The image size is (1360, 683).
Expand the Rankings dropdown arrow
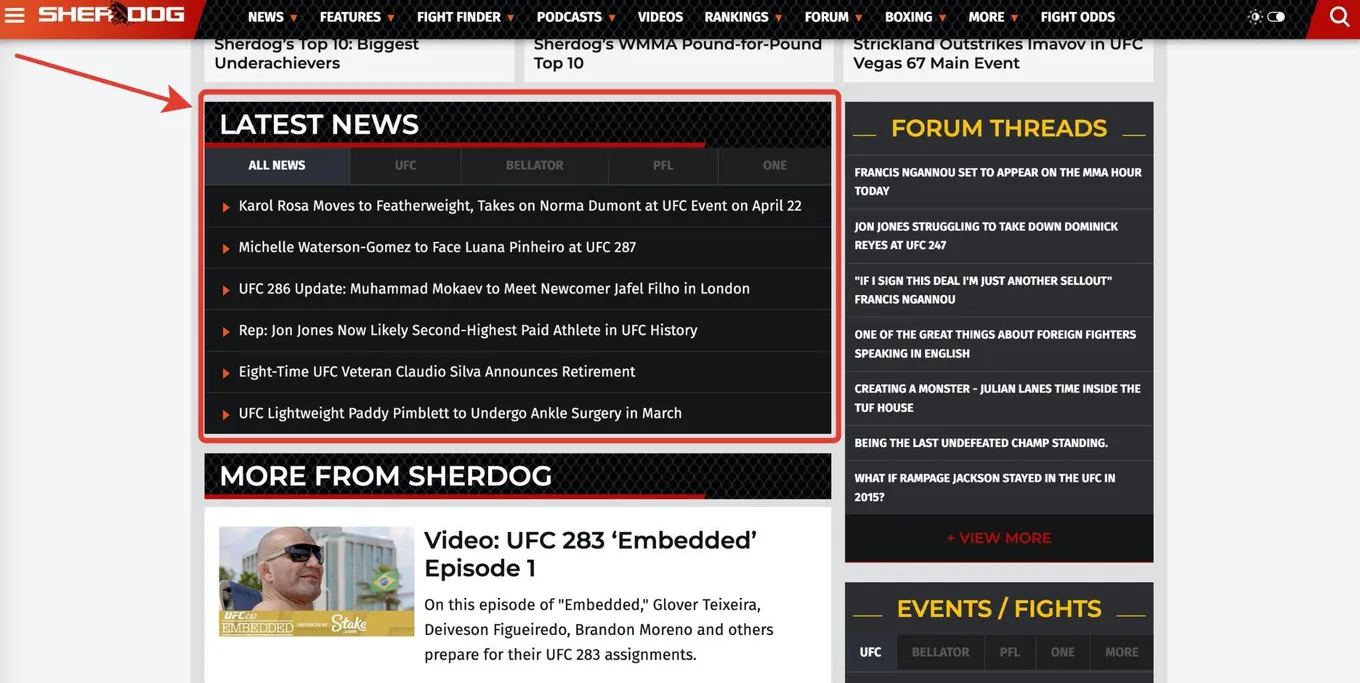(779, 18)
